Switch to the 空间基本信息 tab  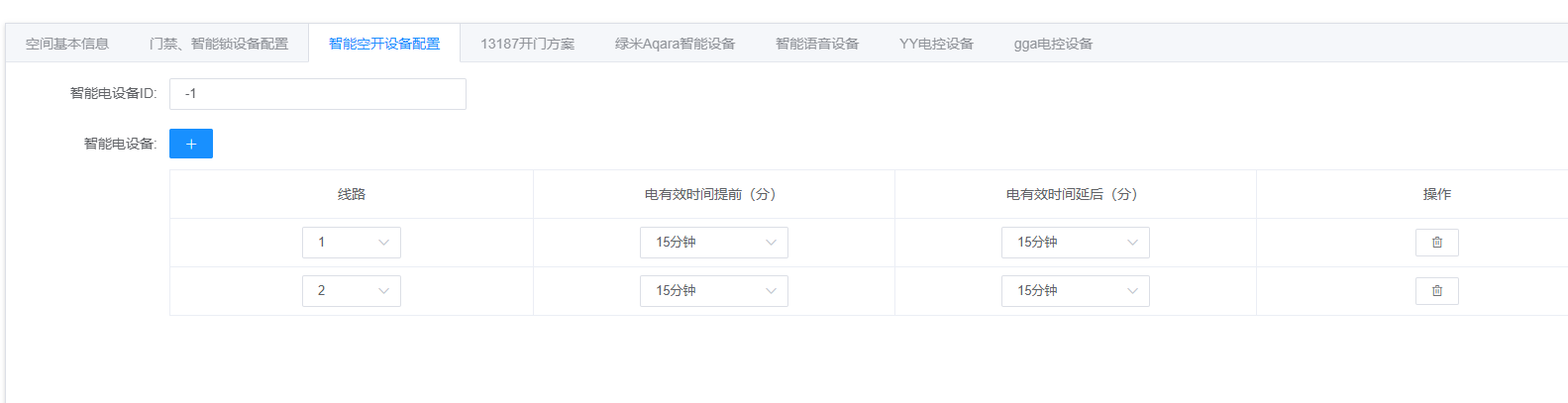pyautogui.click(x=67, y=44)
